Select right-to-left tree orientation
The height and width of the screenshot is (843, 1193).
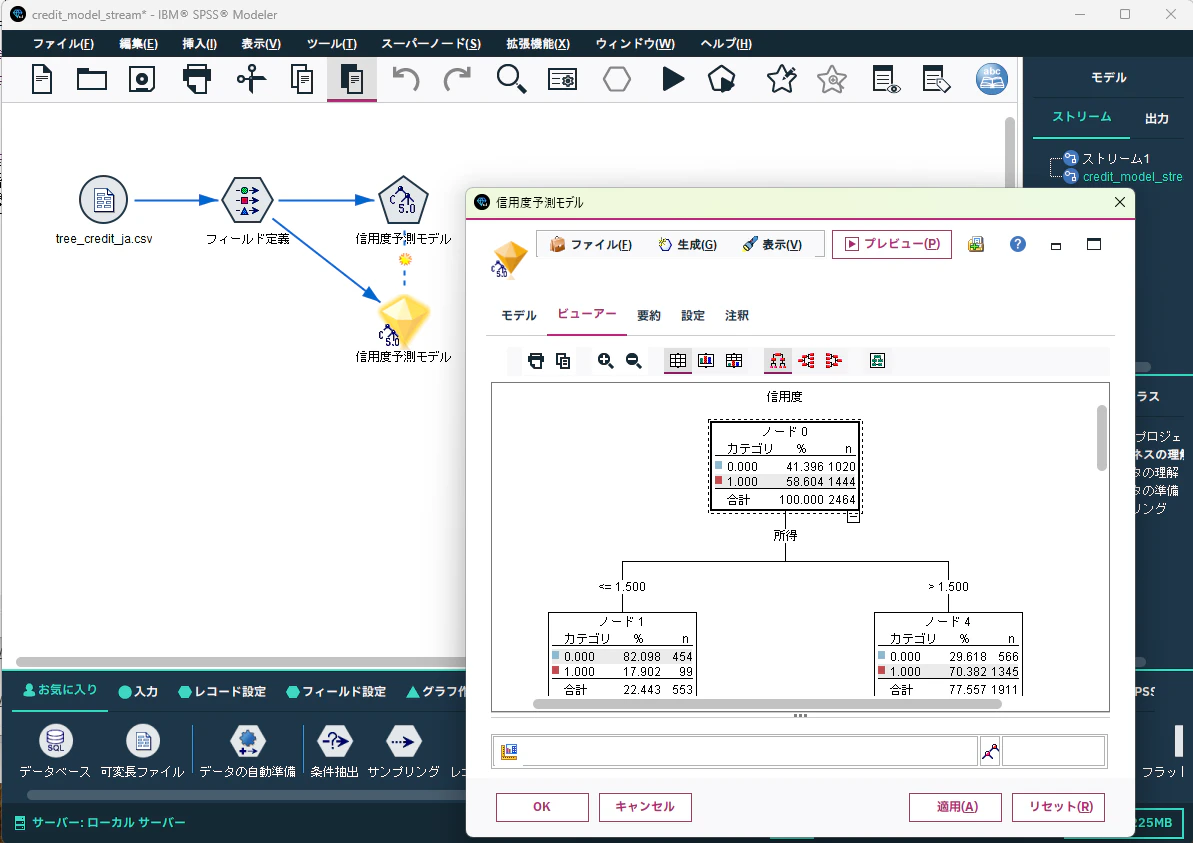(834, 361)
